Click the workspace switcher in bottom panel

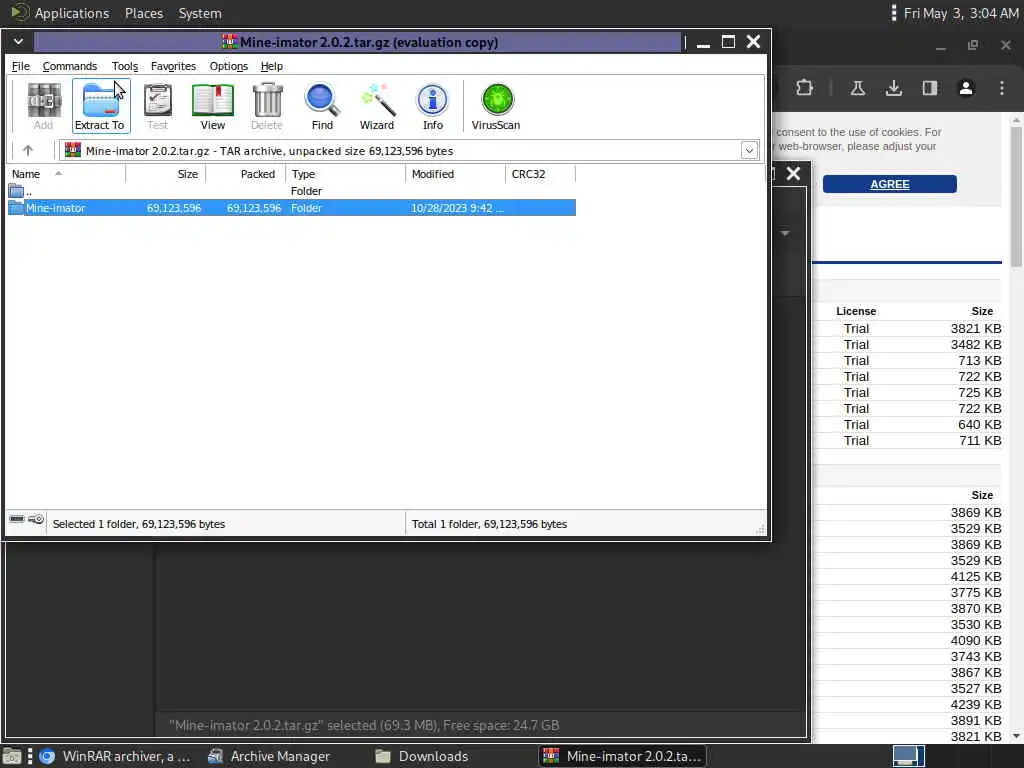click(x=908, y=756)
